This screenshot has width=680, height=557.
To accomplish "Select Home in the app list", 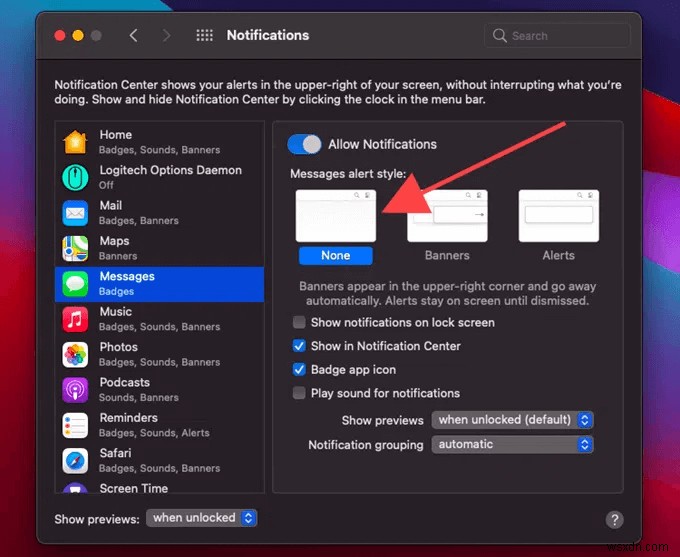I will [x=160, y=142].
